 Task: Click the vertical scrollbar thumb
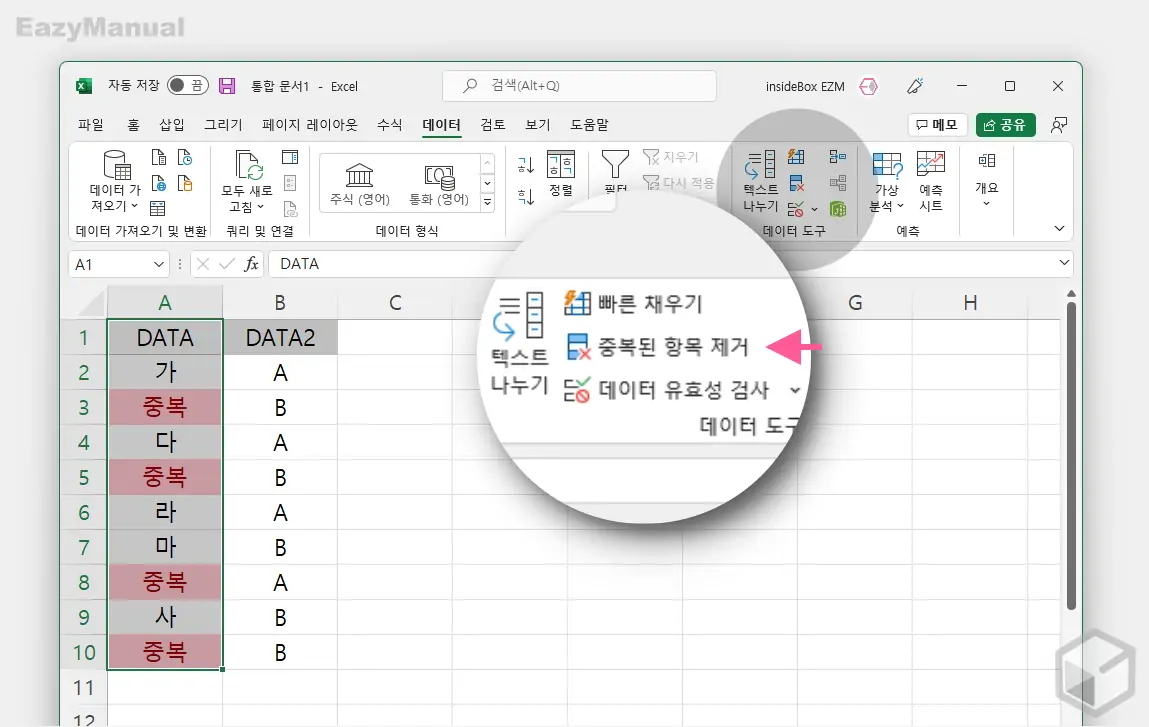click(1071, 454)
